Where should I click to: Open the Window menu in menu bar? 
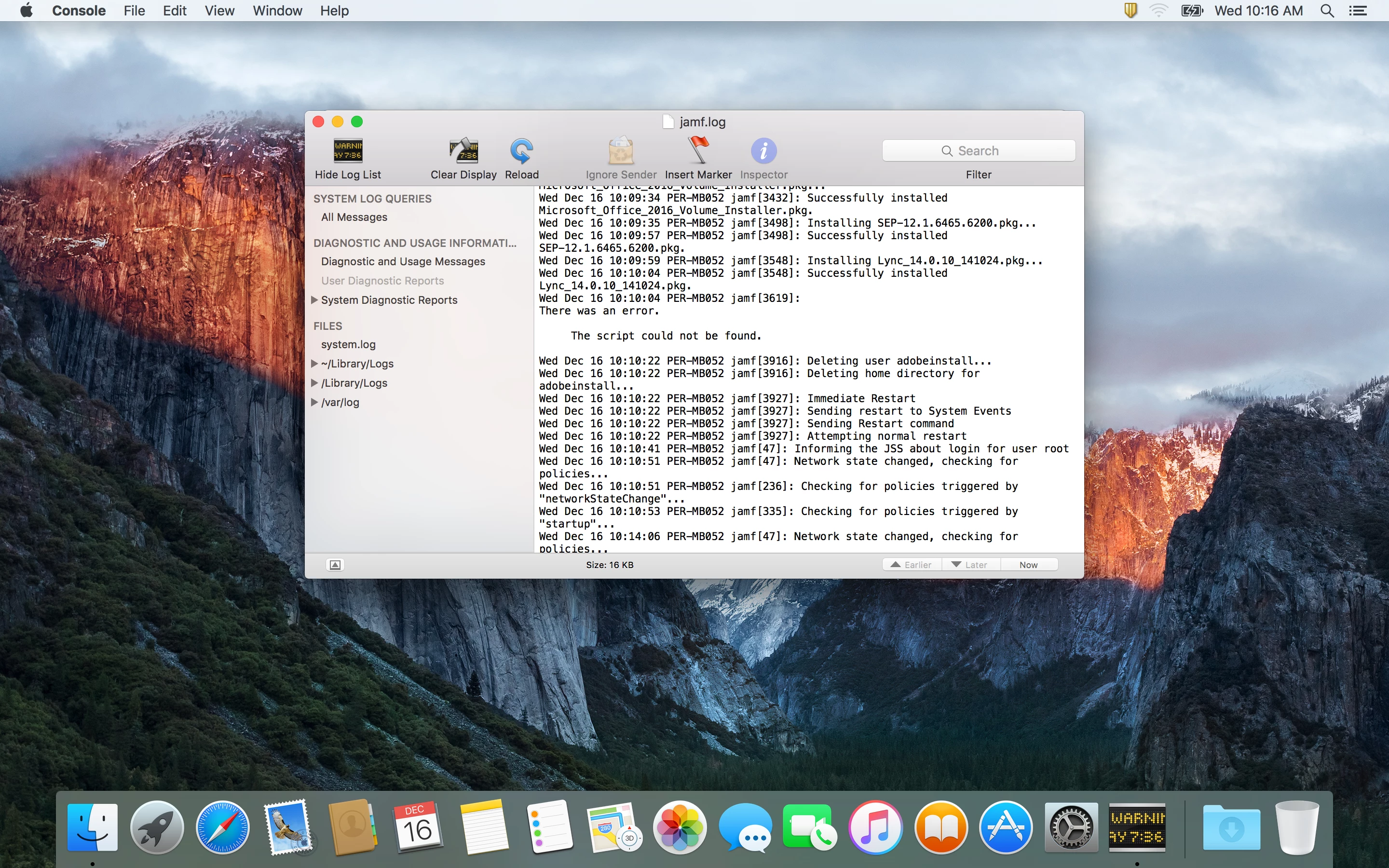point(277,11)
